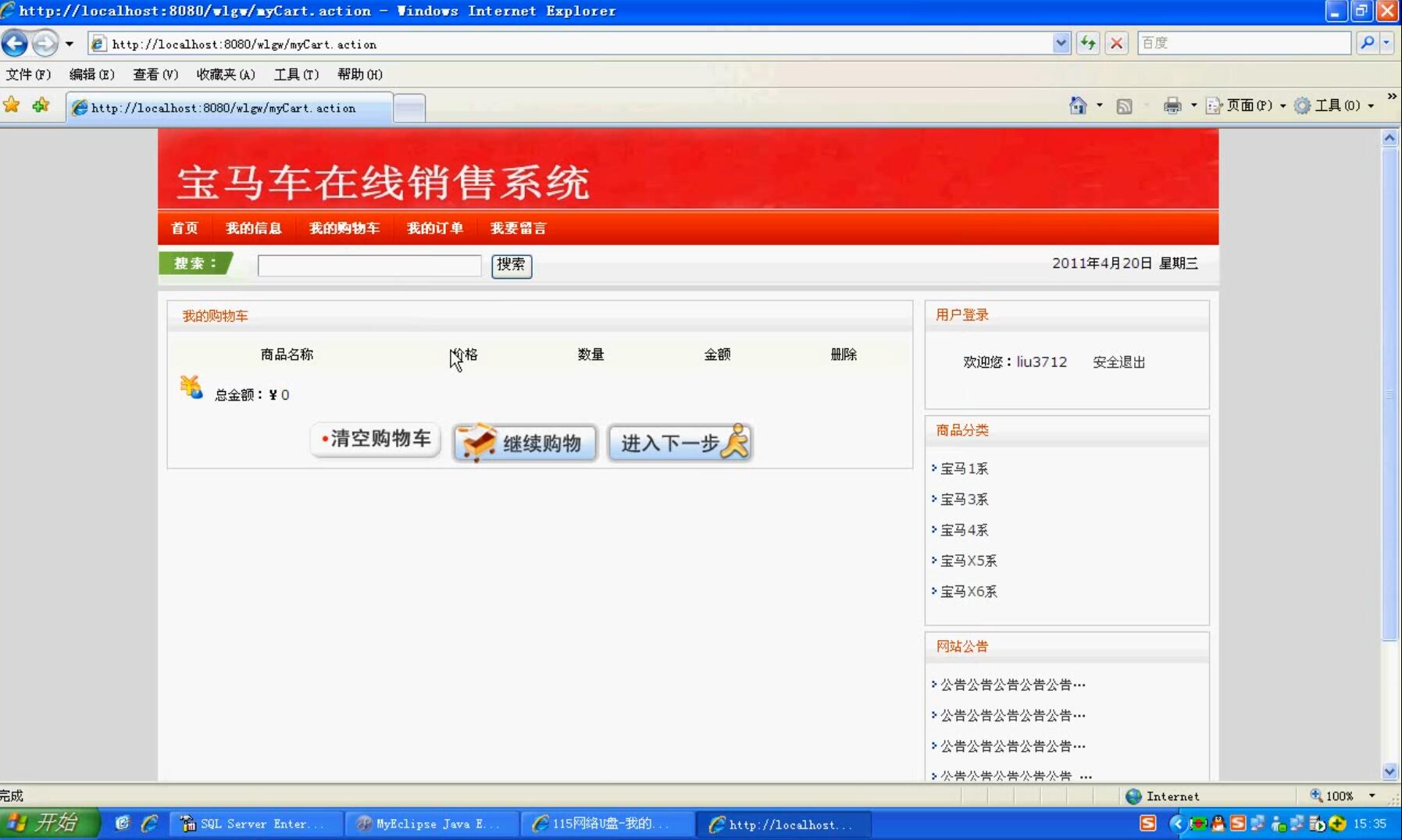Screen dimensions: 1402x840
Task: Launch Internet Explorer quick launch icon
Action: 149,823
